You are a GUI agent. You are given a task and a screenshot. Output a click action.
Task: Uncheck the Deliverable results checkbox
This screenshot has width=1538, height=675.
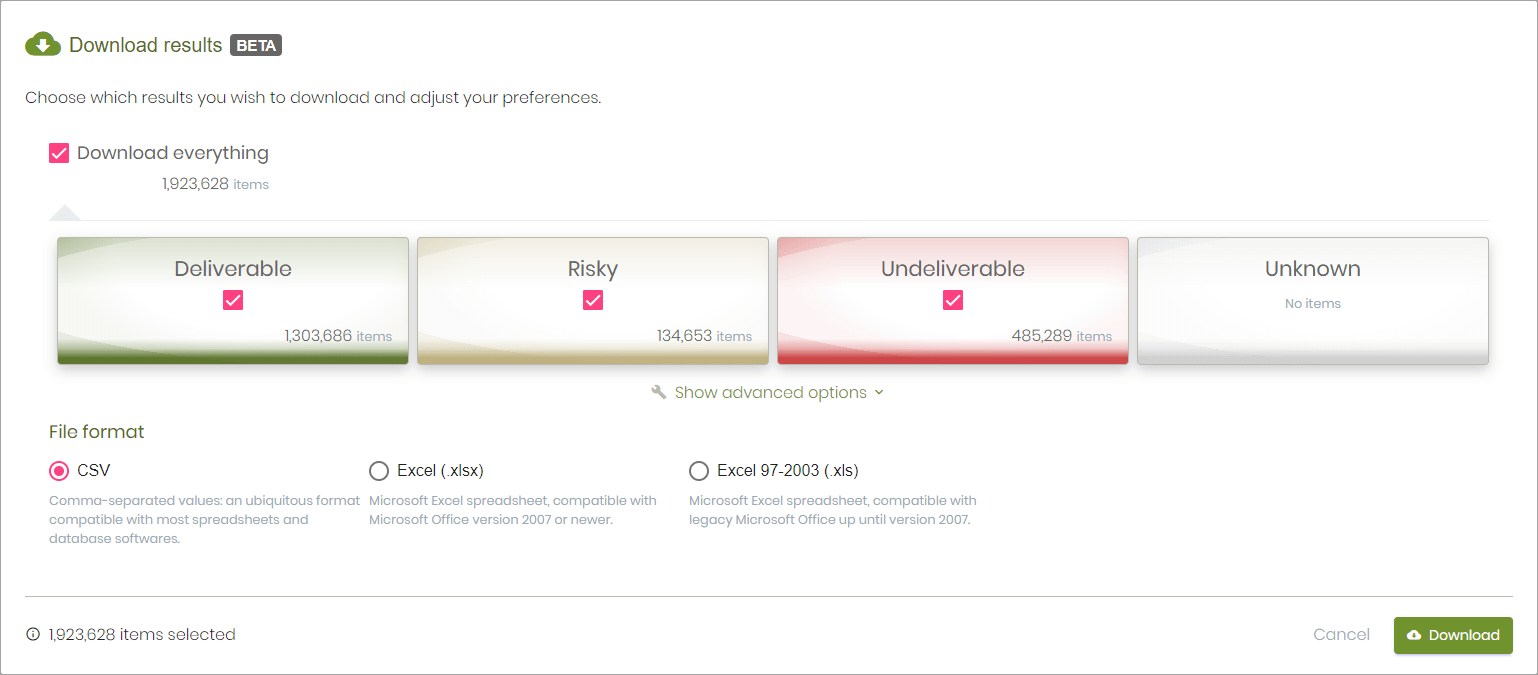(232, 299)
